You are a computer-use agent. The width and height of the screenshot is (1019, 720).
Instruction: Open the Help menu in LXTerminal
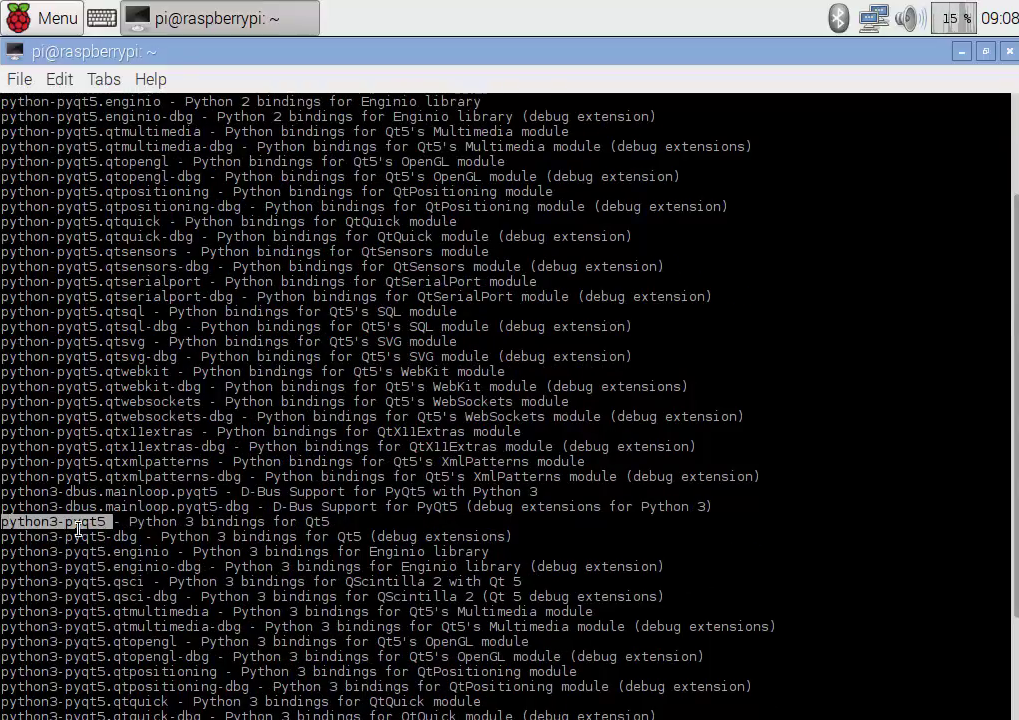click(150, 79)
